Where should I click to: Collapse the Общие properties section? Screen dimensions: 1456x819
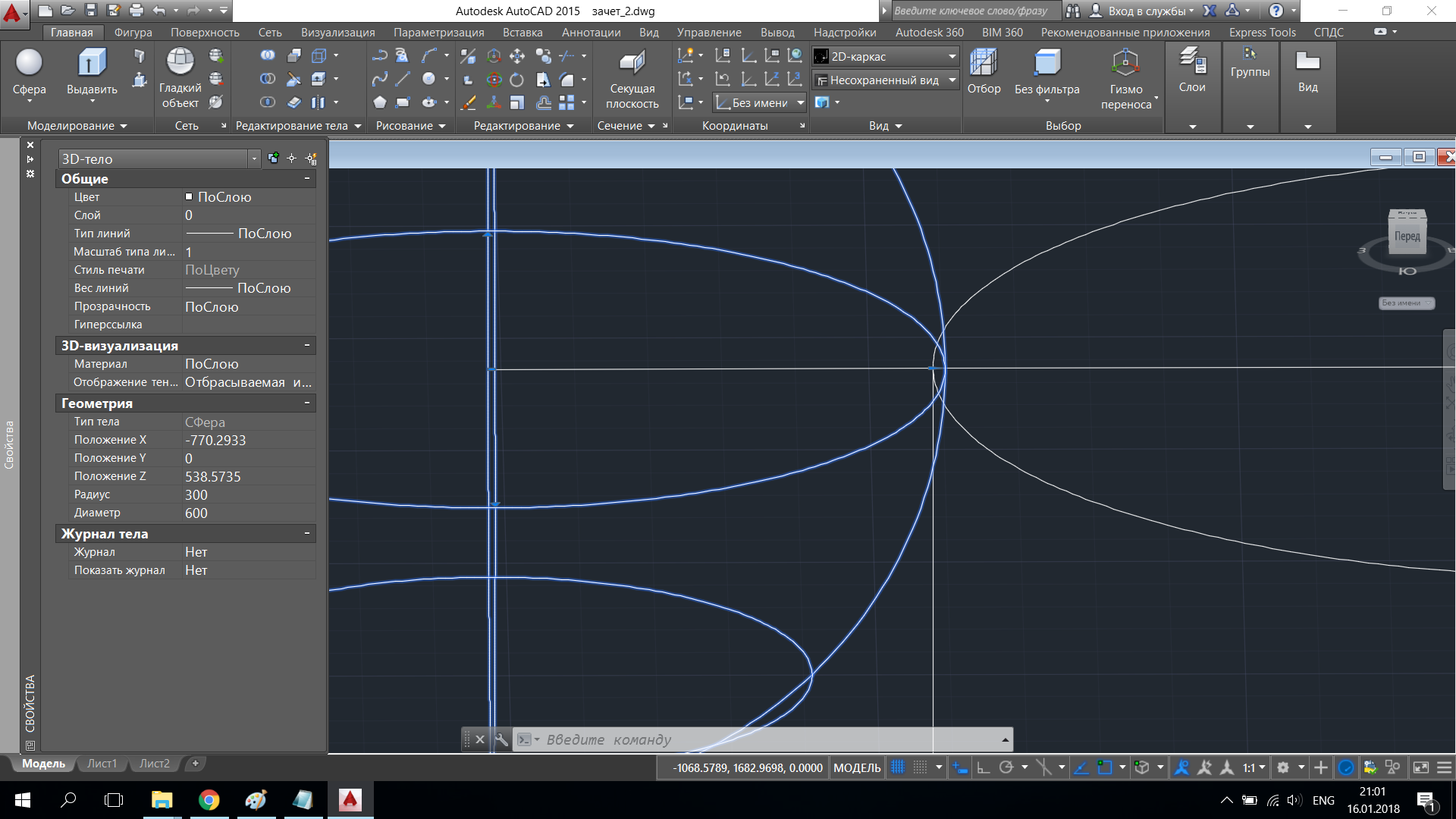[307, 178]
